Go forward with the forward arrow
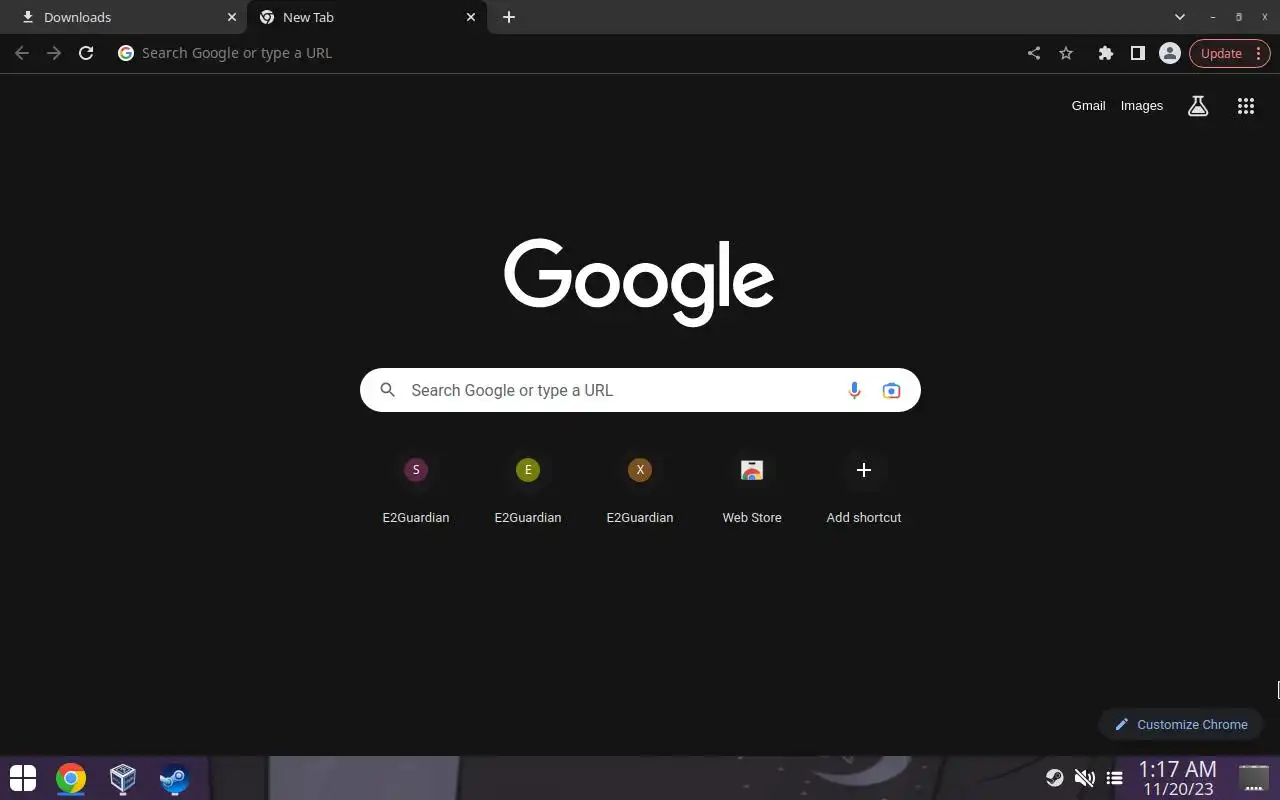Viewport: 1280px width, 800px height. [x=54, y=53]
